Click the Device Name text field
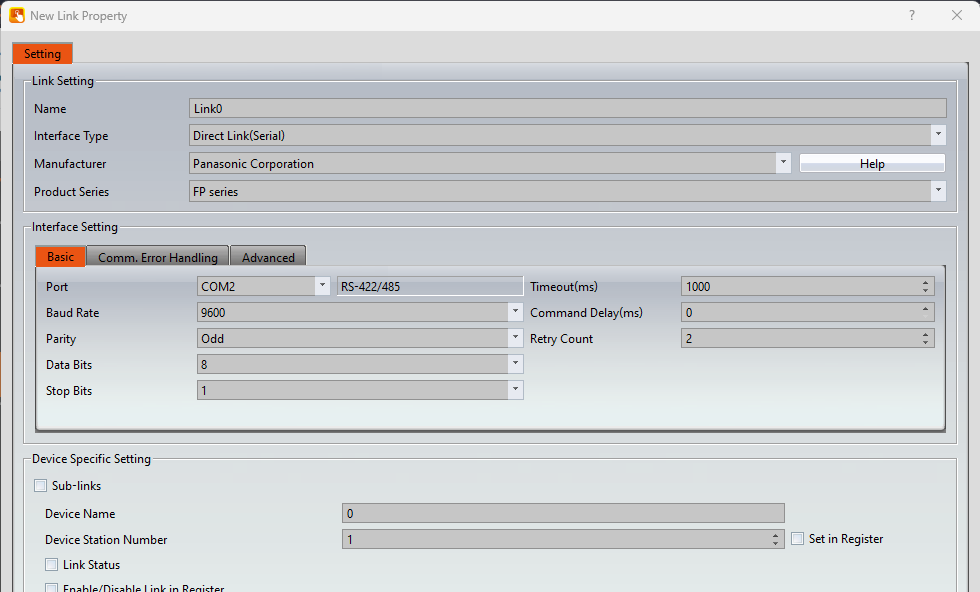Screen dimensions: 980x592 coord(563,513)
